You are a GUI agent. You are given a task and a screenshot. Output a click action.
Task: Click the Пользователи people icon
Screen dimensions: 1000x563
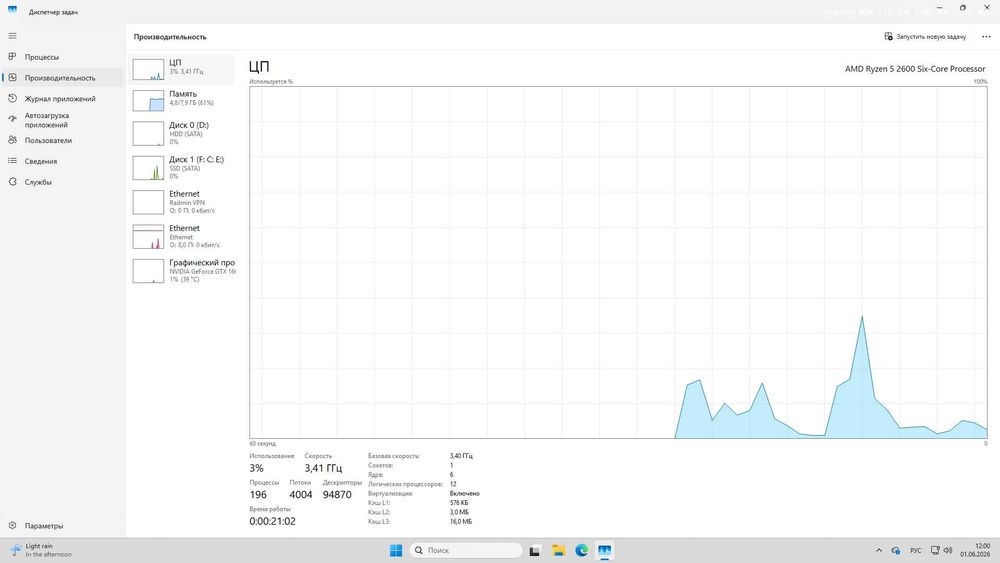point(12,140)
